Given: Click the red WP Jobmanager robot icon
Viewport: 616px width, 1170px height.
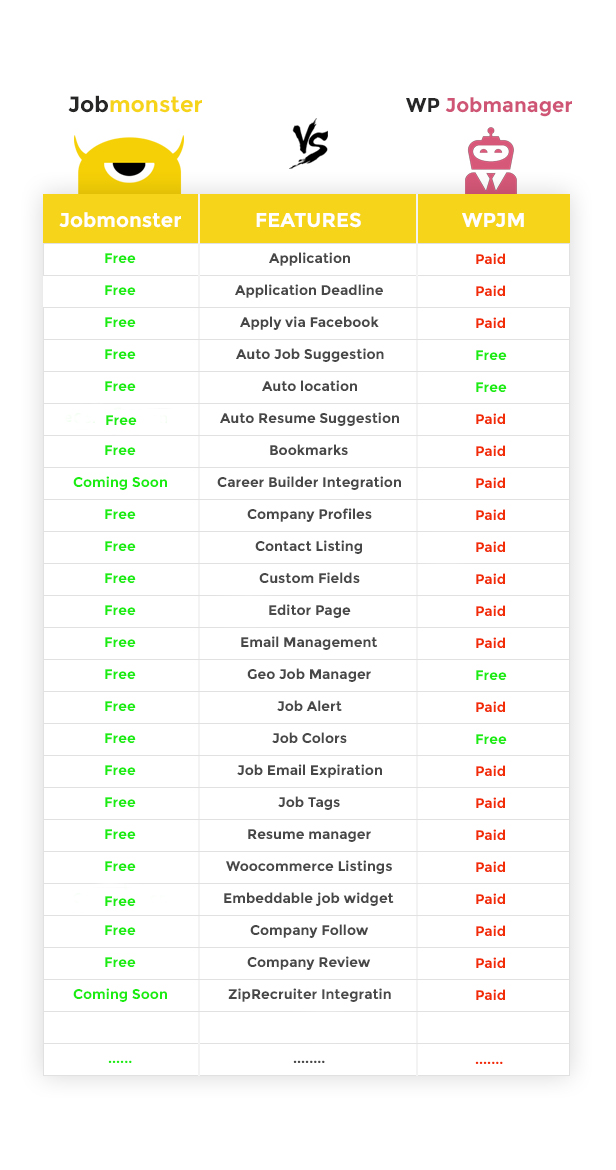Looking at the screenshot, I should [x=491, y=162].
